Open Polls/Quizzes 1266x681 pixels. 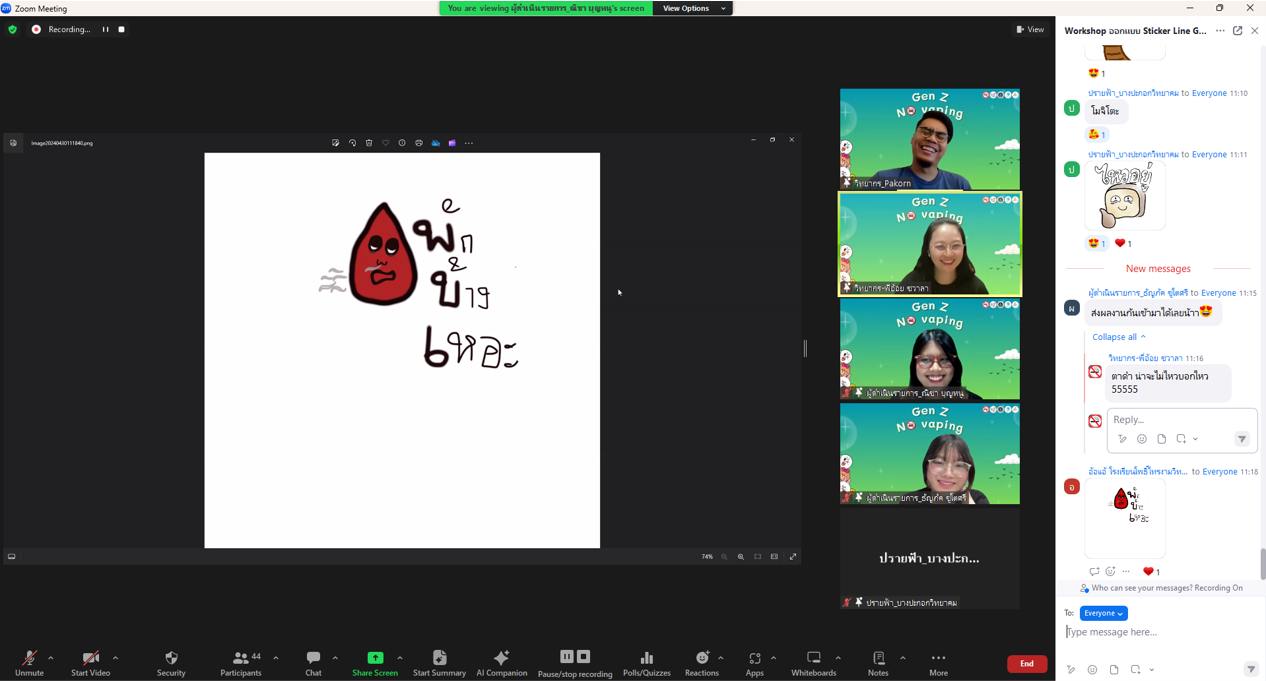(x=646, y=662)
